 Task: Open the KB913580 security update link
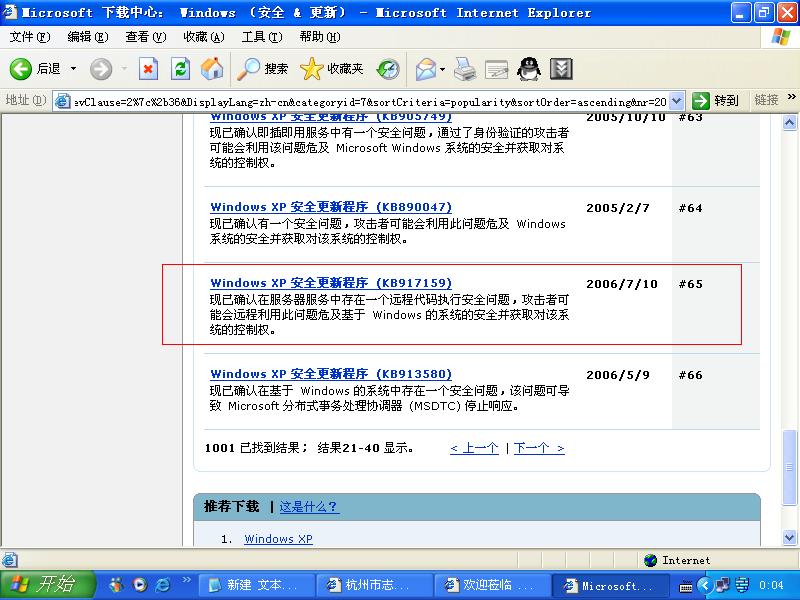331,374
